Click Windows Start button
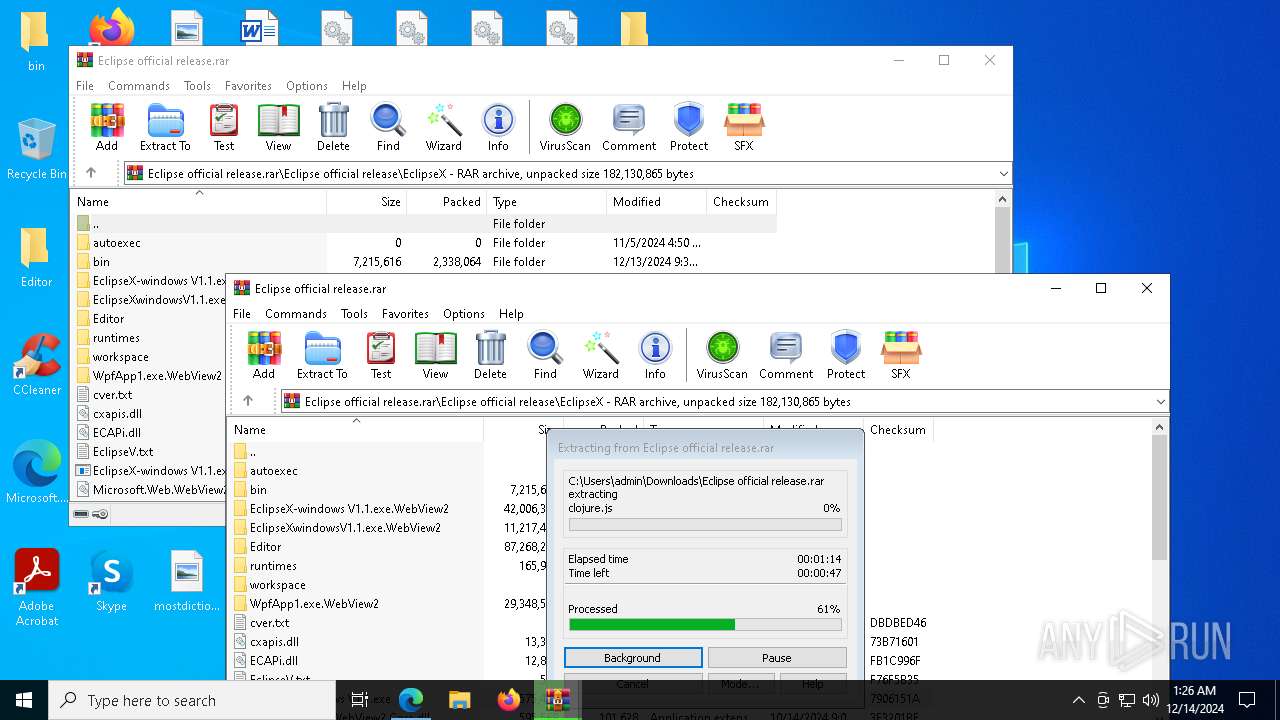 [24, 700]
